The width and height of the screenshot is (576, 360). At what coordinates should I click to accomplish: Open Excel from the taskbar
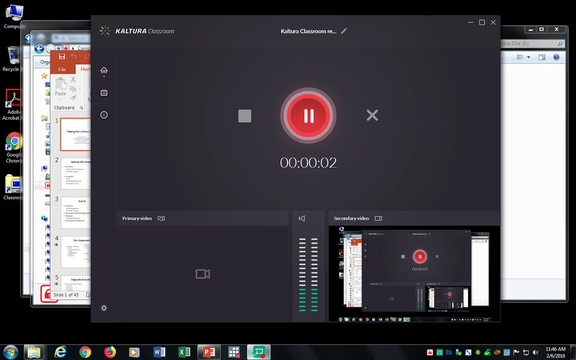tap(184, 352)
